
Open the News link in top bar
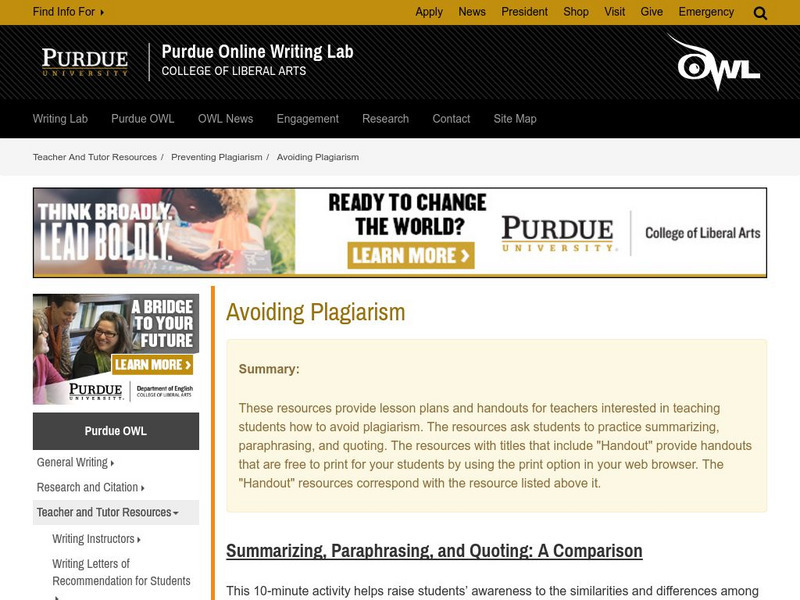click(x=472, y=12)
